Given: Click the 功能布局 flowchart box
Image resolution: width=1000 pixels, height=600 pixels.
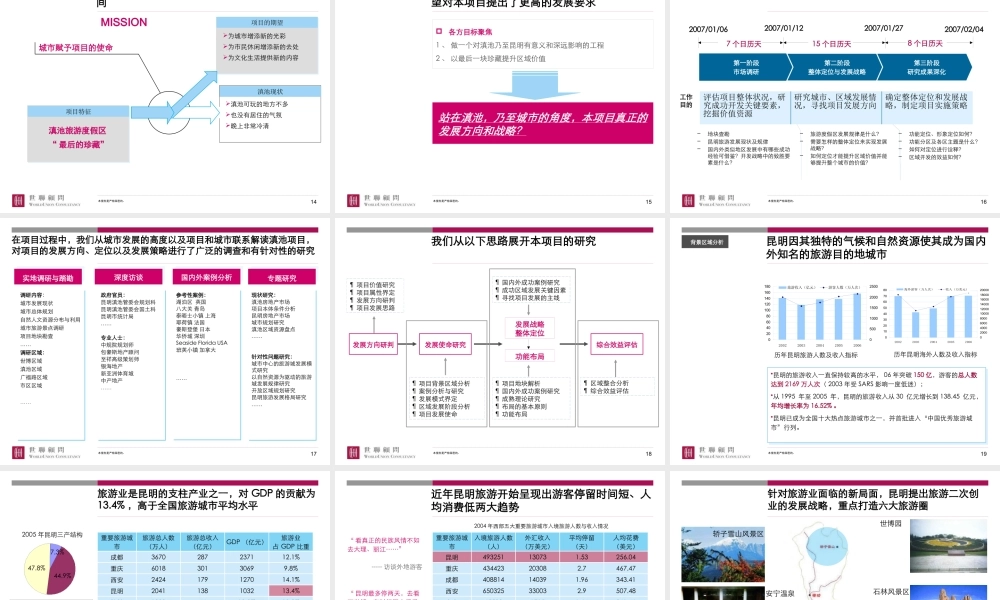Looking at the screenshot, I should 530,356.
